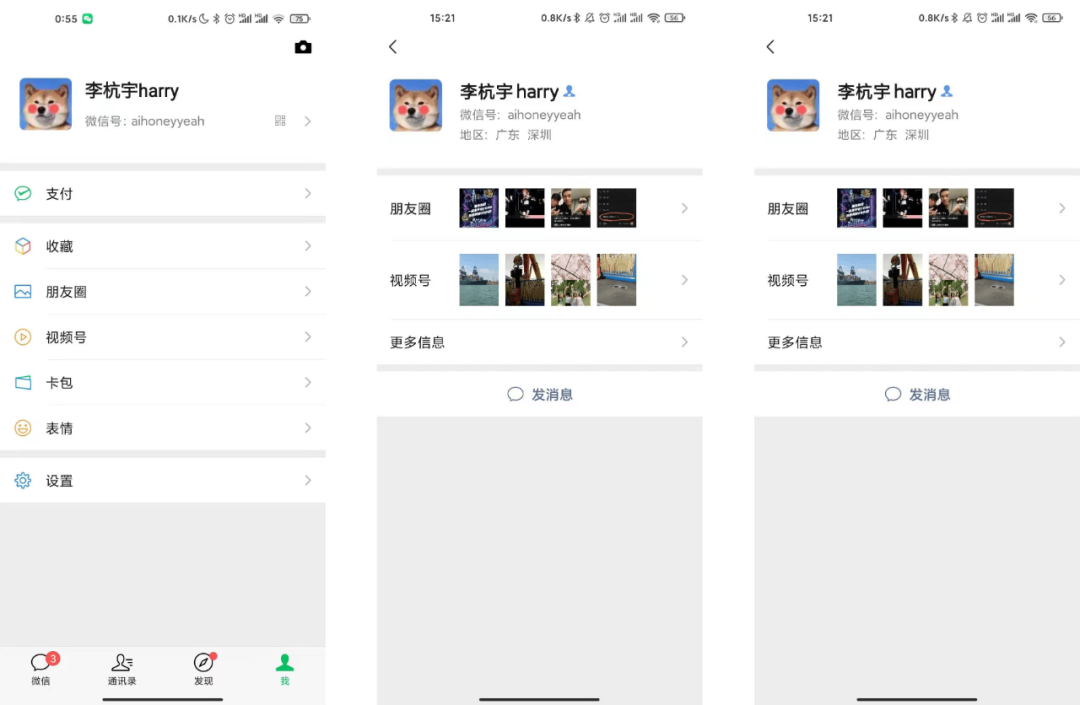Tap the orange 视频号 play icon
The height and width of the screenshot is (705, 1080).
(x=23, y=337)
